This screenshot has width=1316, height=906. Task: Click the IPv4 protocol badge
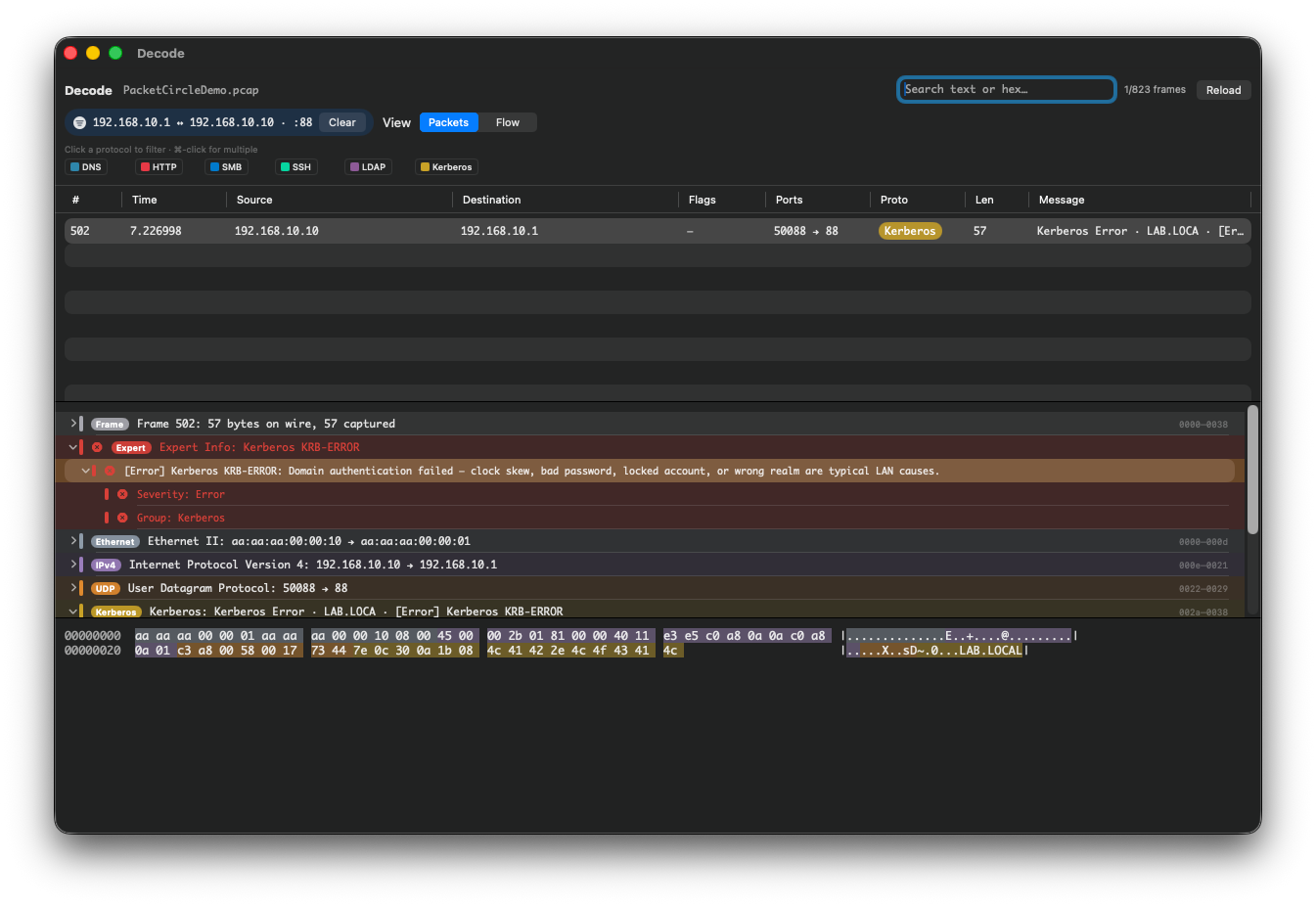(x=106, y=565)
